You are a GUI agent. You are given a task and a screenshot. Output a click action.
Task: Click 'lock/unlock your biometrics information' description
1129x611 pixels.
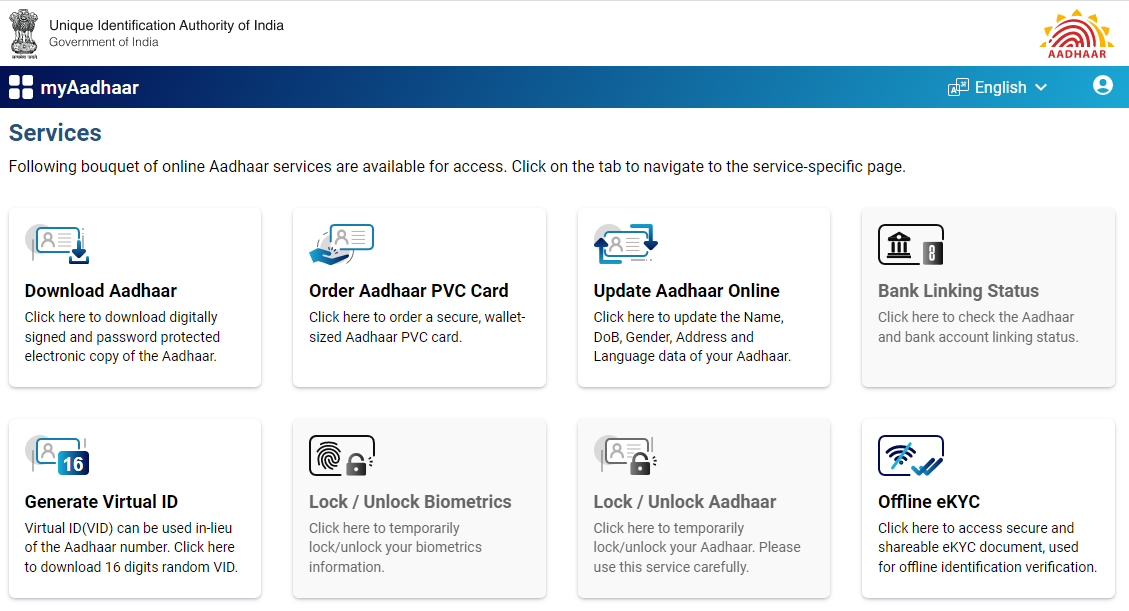[x=395, y=548]
